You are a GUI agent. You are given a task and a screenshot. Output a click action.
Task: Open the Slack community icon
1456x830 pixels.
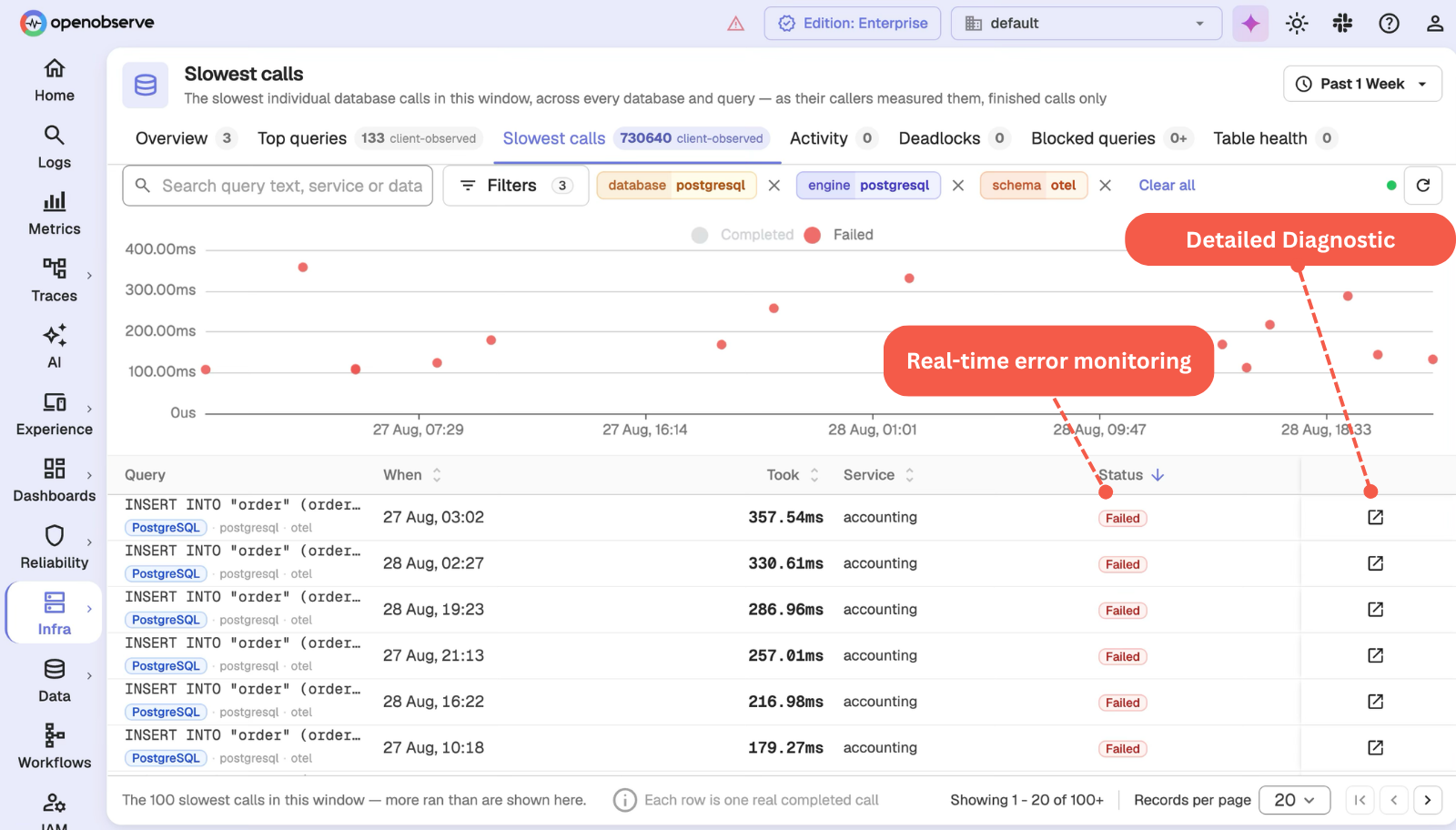(1342, 24)
